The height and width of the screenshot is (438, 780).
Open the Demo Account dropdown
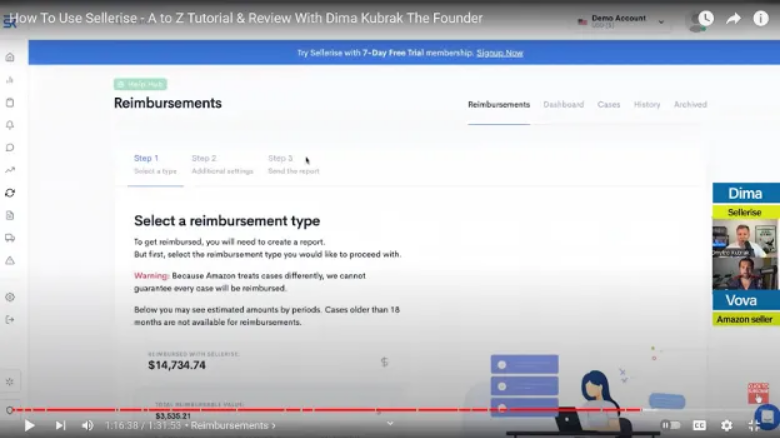[621, 21]
